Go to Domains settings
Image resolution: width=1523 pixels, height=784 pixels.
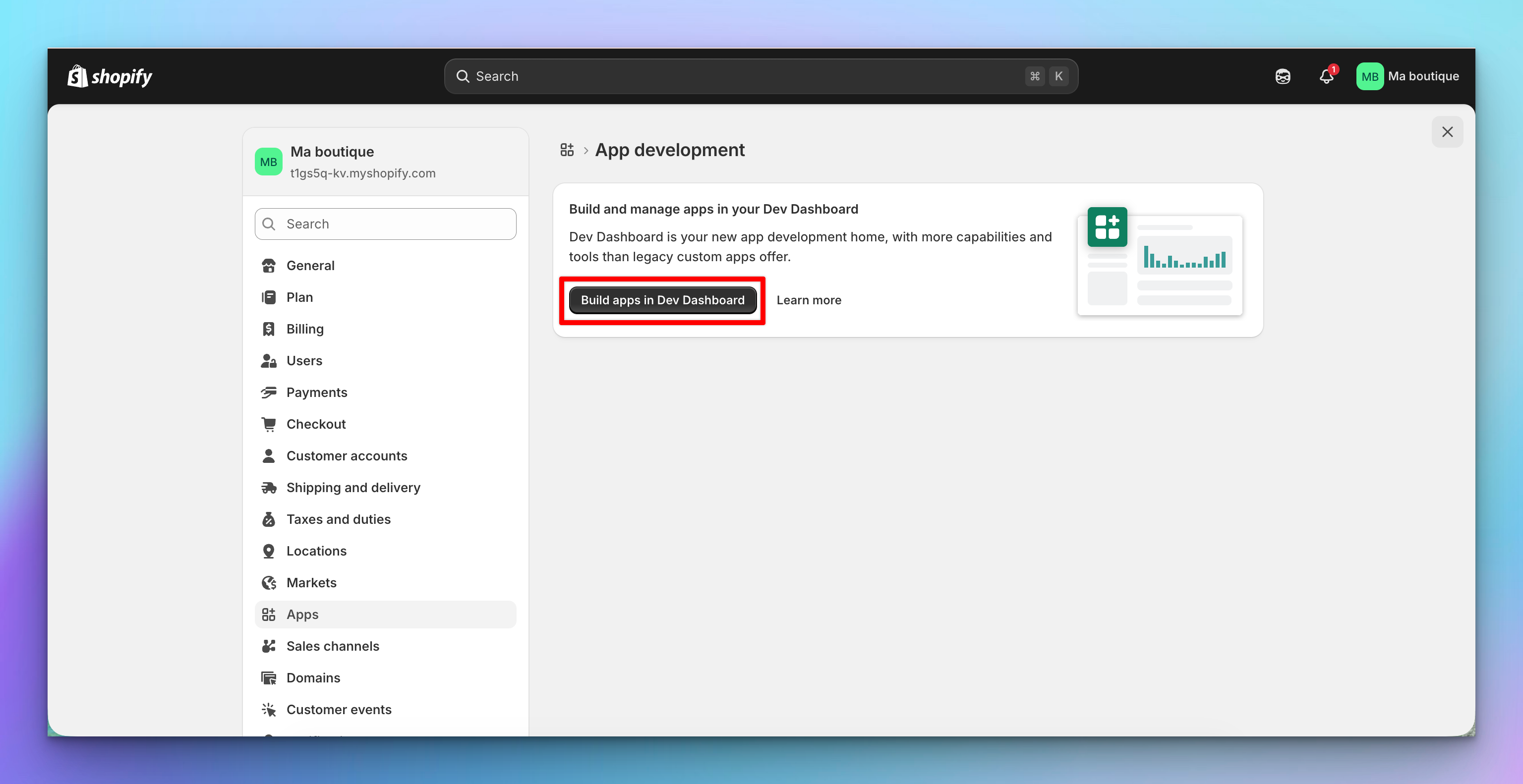(x=386, y=677)
